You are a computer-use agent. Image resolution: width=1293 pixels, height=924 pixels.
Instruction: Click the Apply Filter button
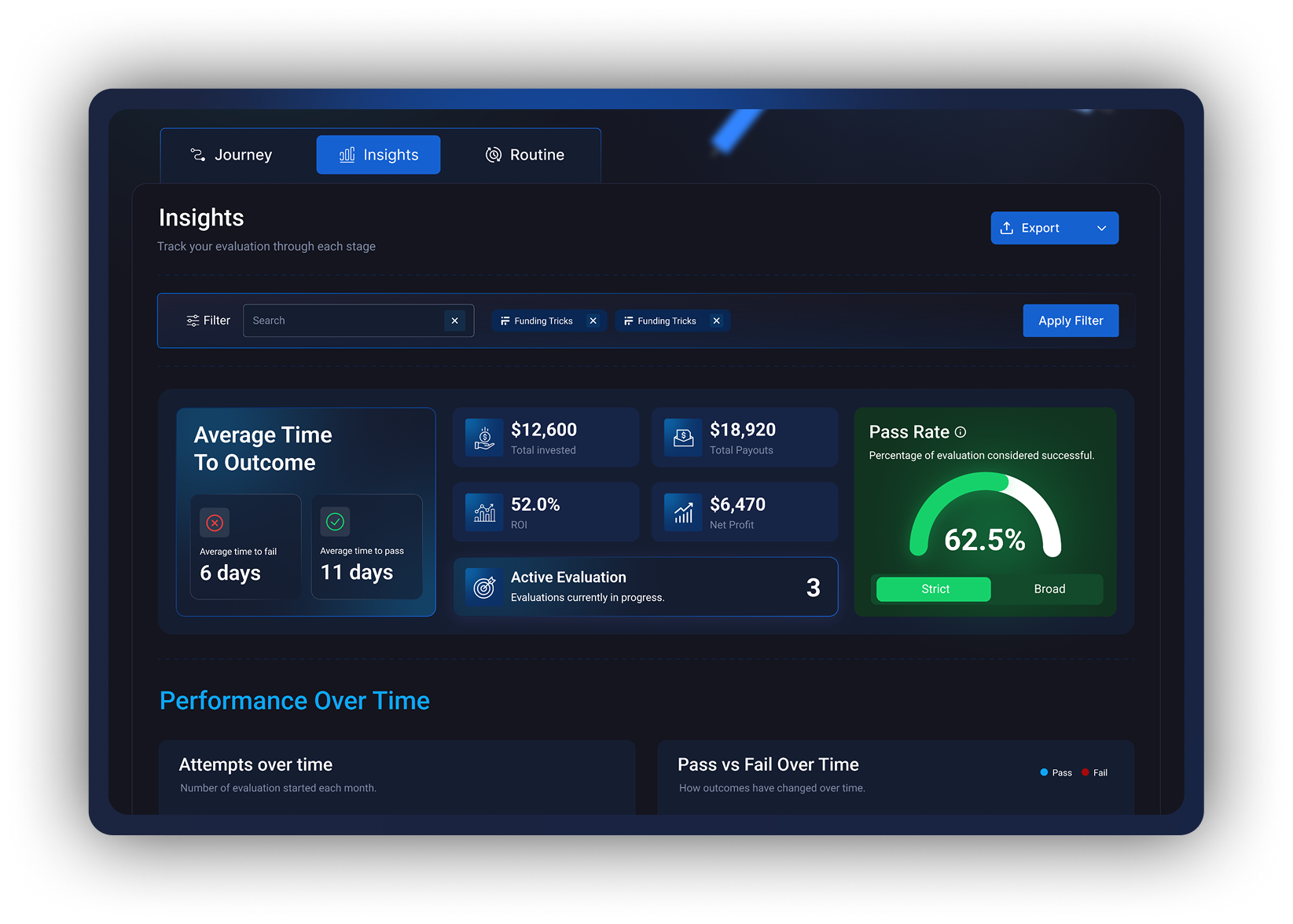1071,321
